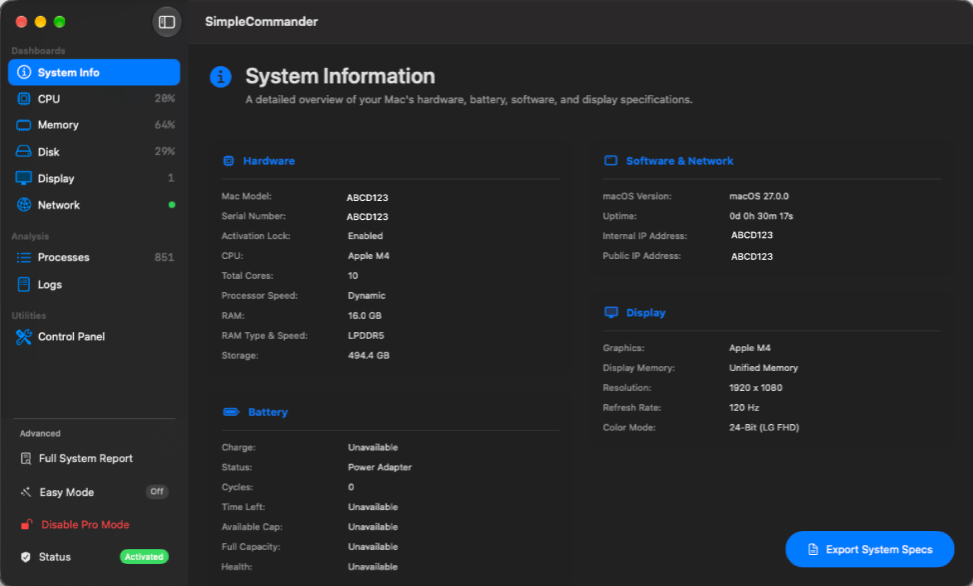Viewport: 973px width, 586px height.
Task: Click the Refresh Rate value 120 Hz
Action: coord(744,407)
